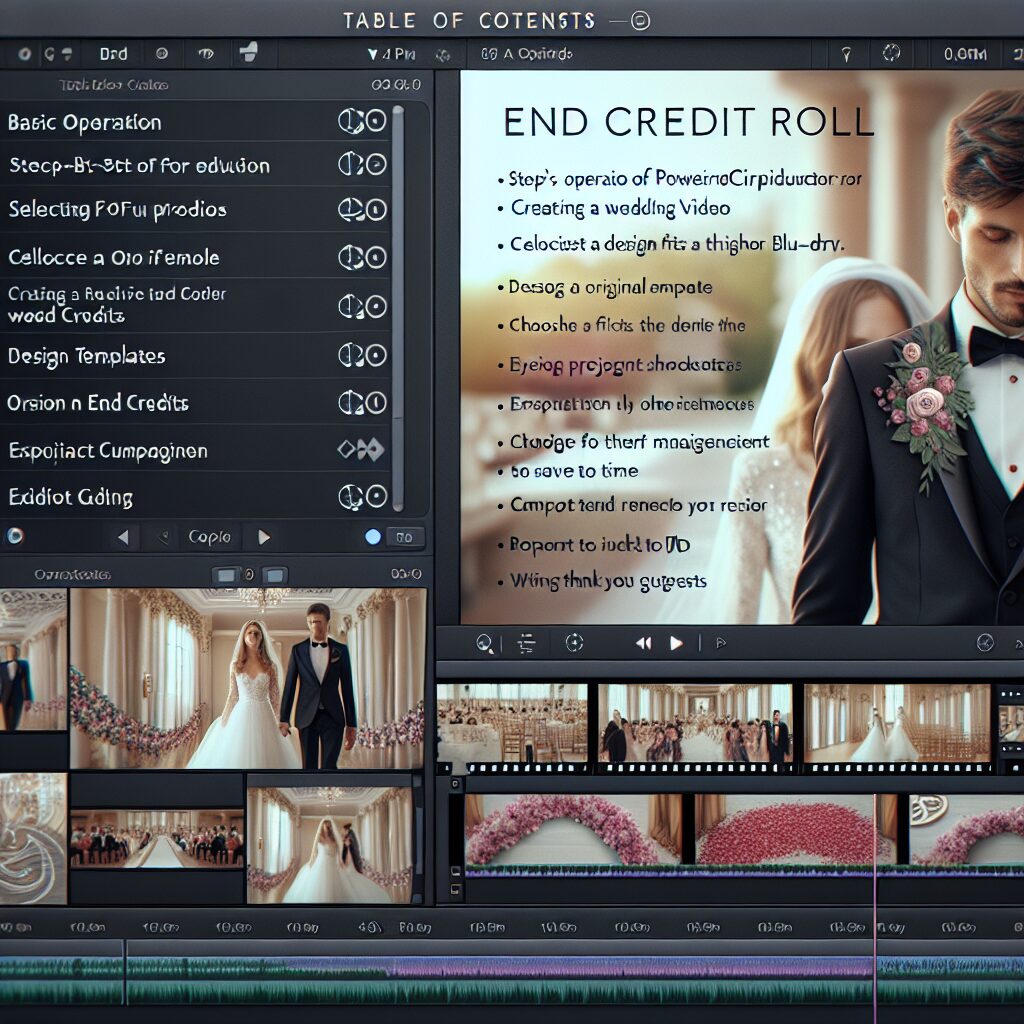Click the list settings icon next to the magnifier
This screenshot has height=1024, width=1024.
click(526, 644)
